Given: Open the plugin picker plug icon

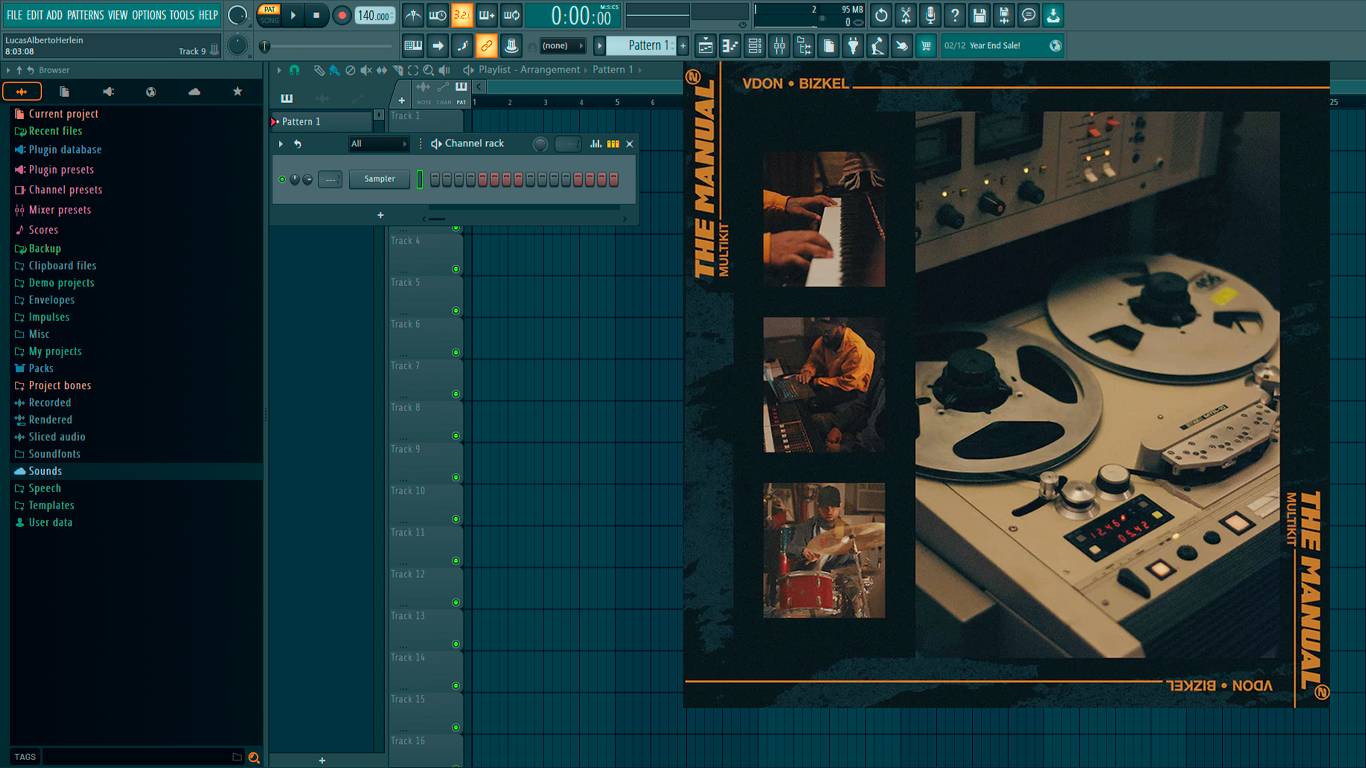Looking at the screenshot, I should (x=853, y=45).
